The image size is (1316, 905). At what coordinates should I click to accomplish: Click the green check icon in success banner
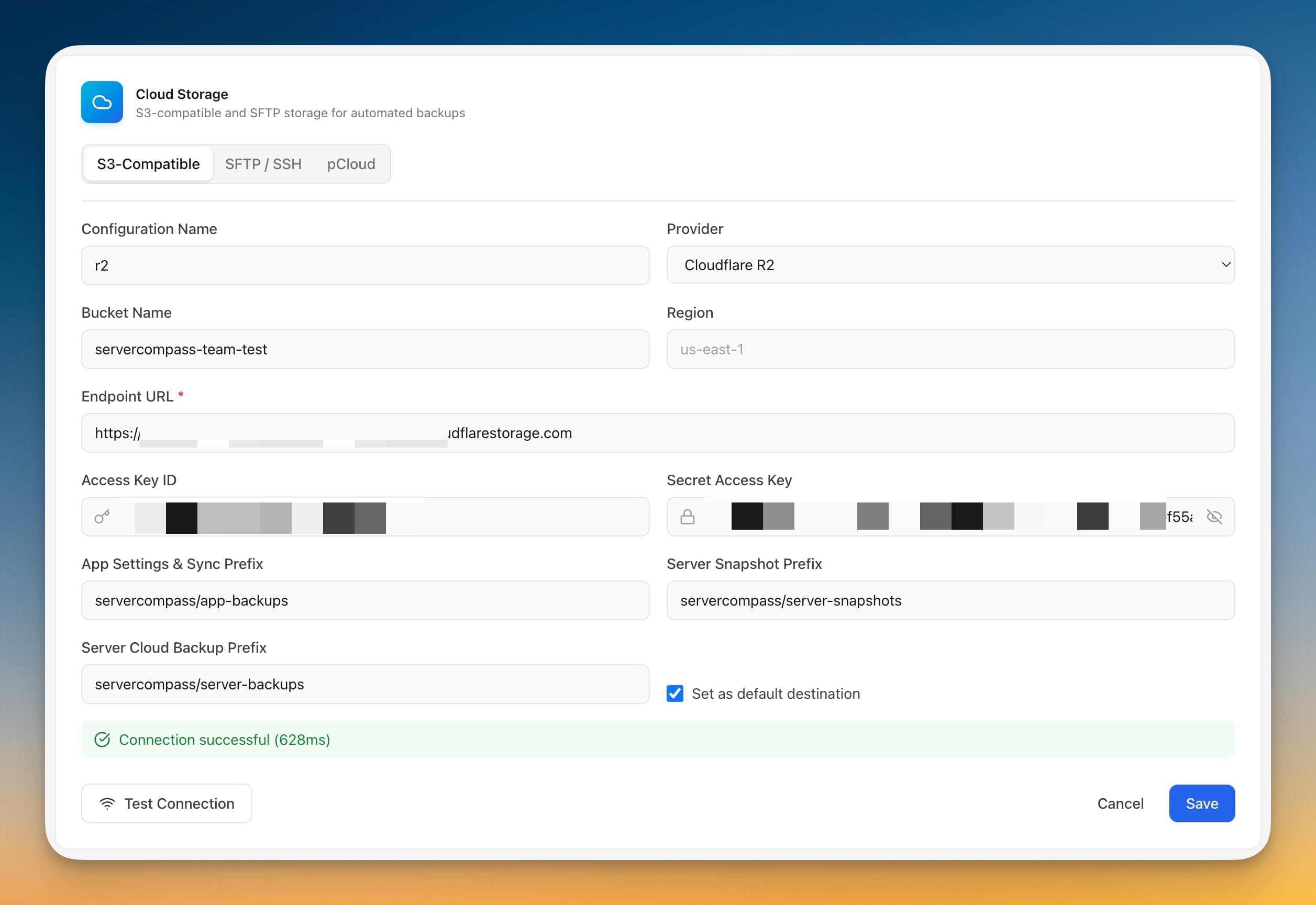click(102, 740)
